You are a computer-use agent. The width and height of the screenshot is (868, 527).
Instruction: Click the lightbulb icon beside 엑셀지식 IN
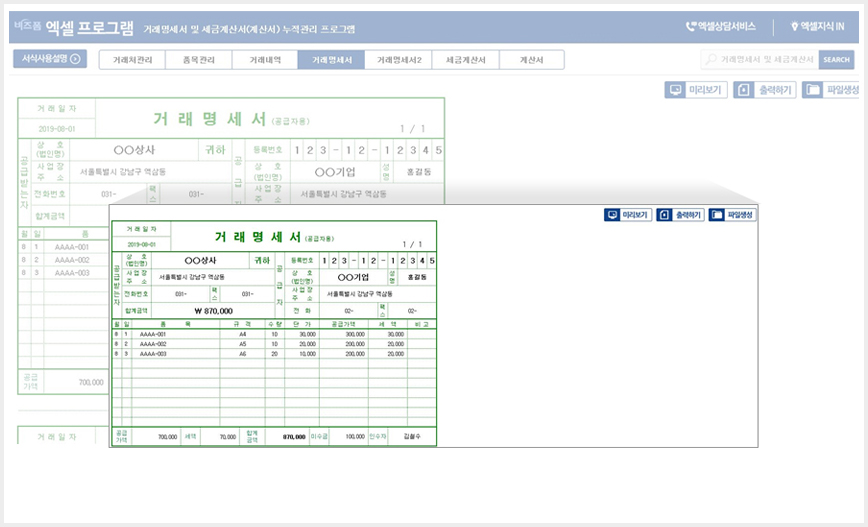[794, 26]
